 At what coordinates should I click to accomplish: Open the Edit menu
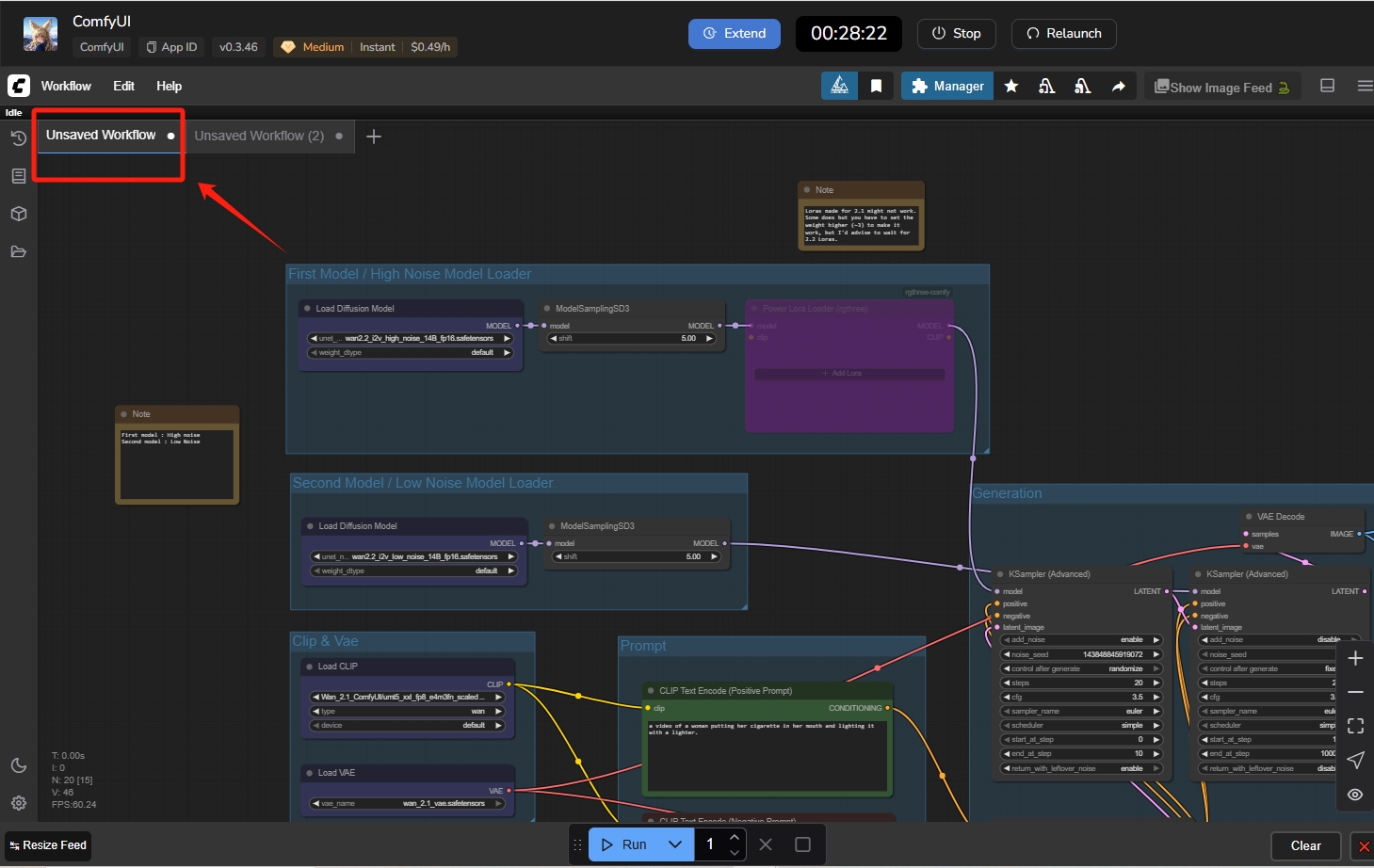tap(123, 86)
